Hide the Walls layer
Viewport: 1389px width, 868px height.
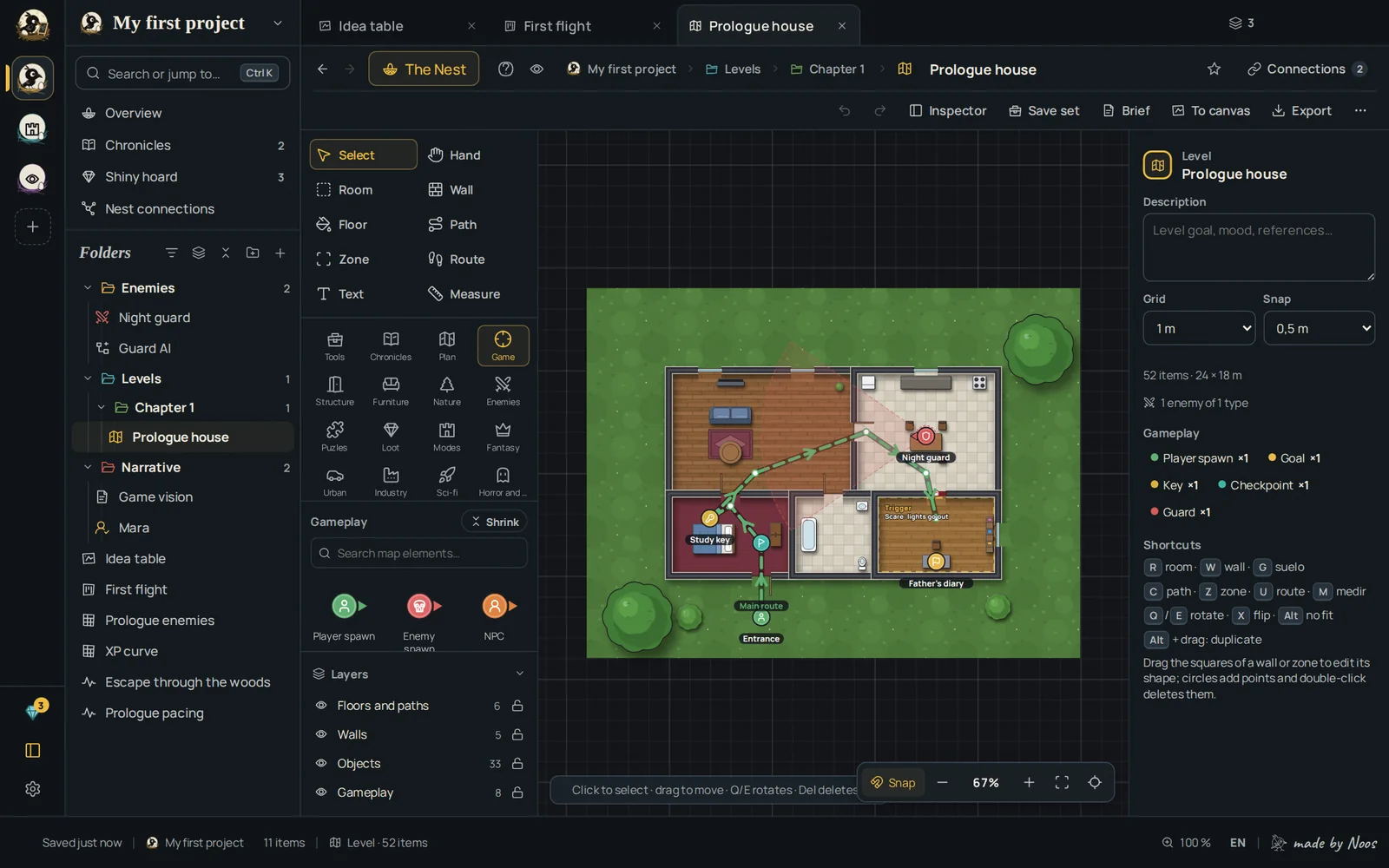[x=321, y=734]
